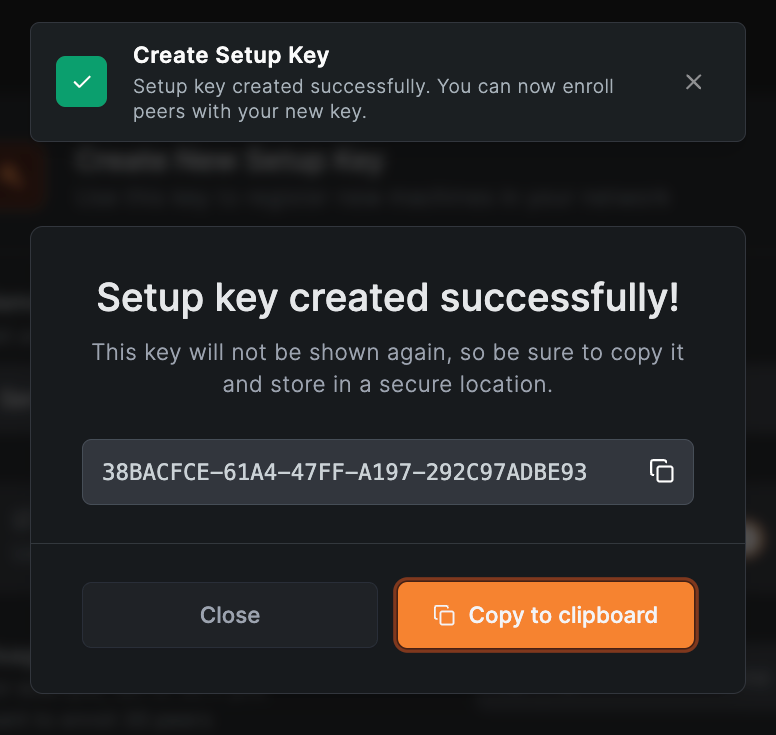This screenshot has width=776, height=735.
Task: Click the blurred "Create New Setup Key" background heading
Action: coord(230,160)
